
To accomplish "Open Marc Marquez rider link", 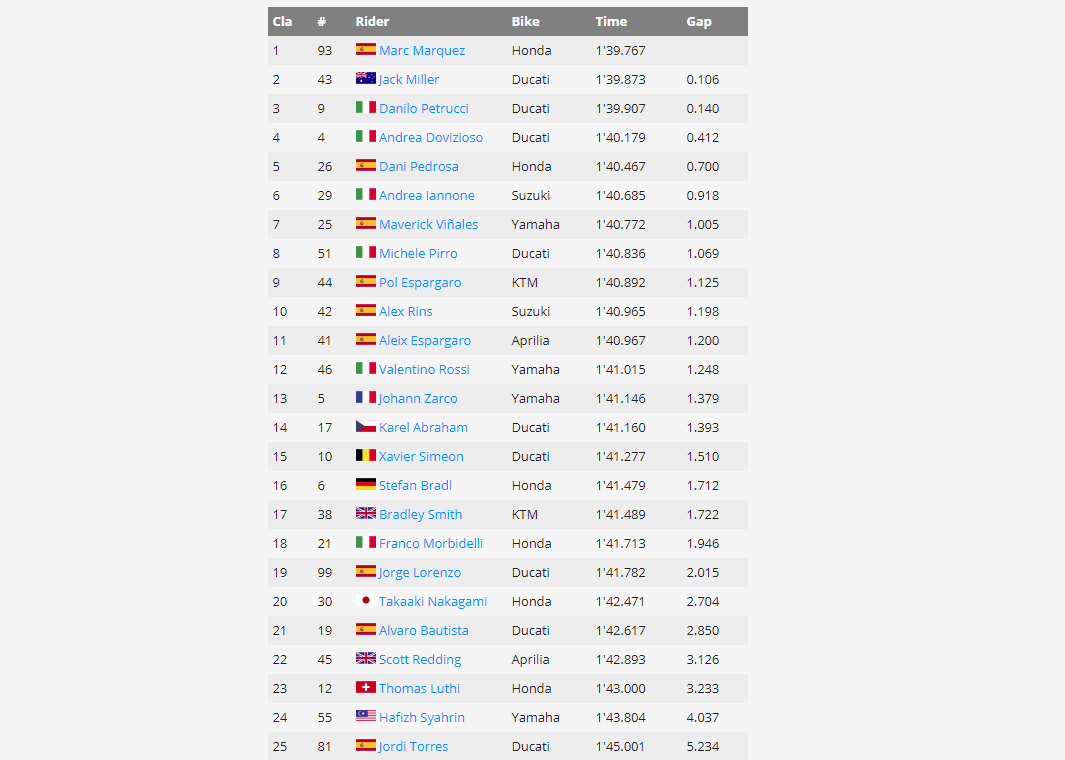I will pyautogui.click(x=422, y=50).
